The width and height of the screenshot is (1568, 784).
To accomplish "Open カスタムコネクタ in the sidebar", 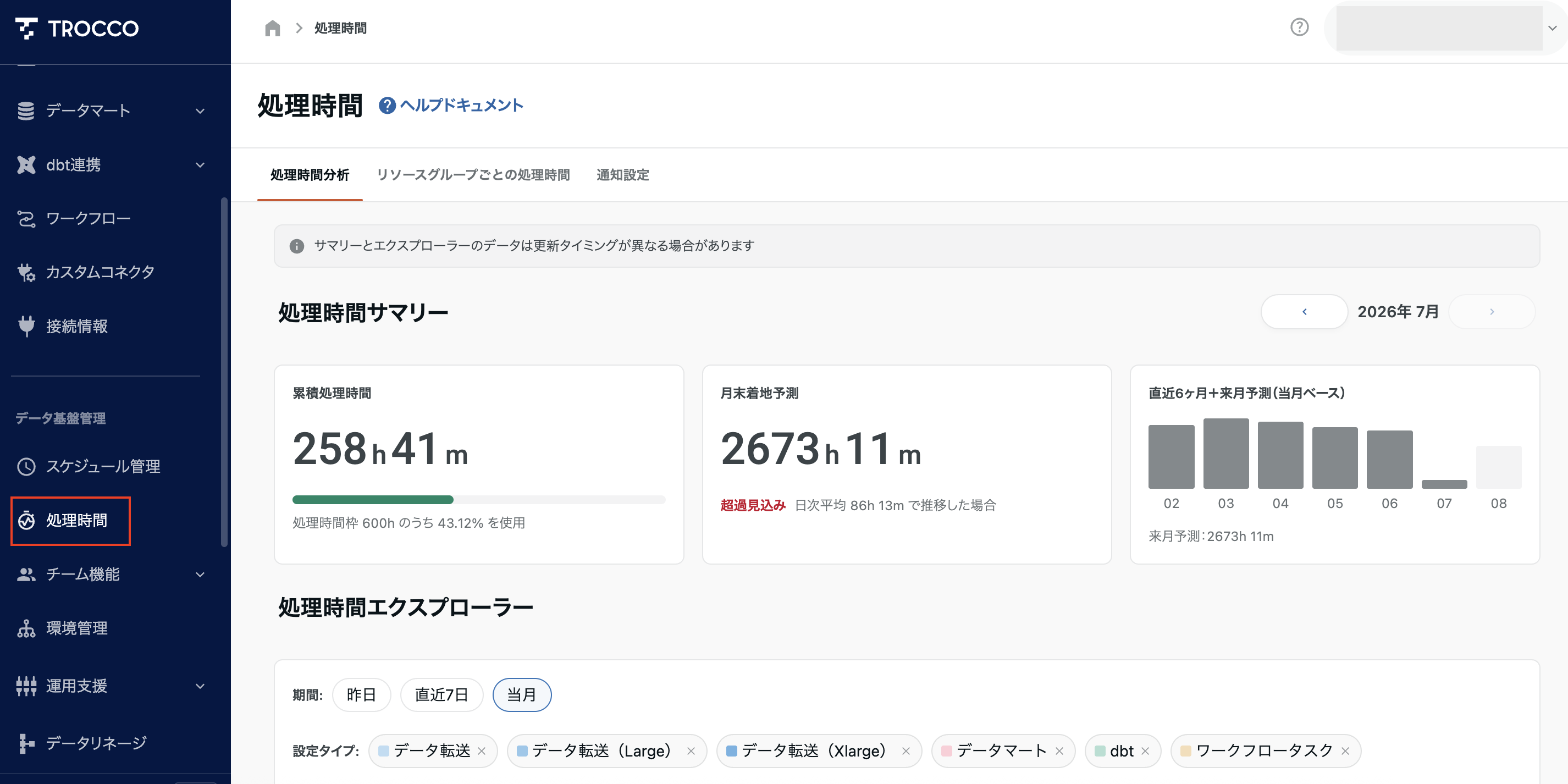I will [101, 272].
